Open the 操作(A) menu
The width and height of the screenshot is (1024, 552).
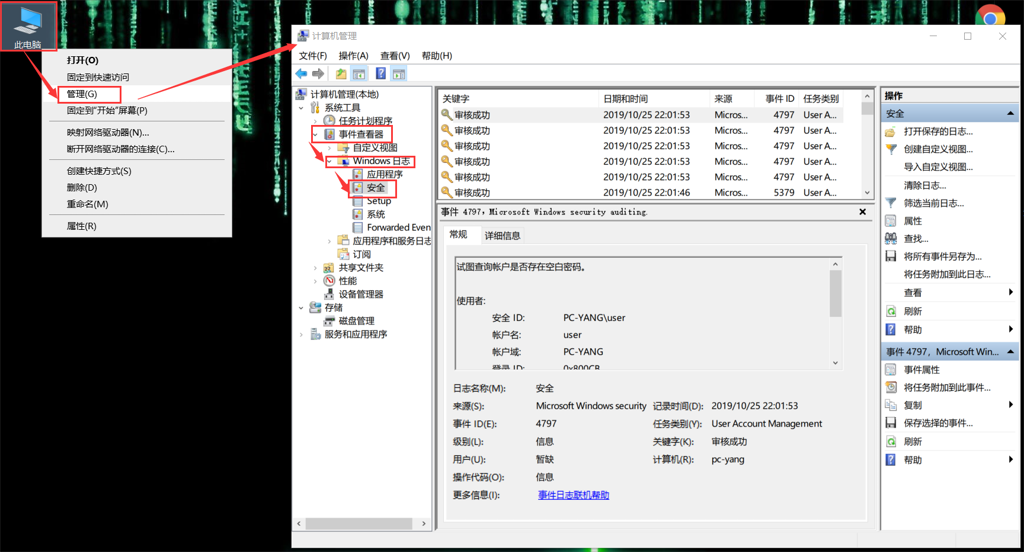point(353,56)
